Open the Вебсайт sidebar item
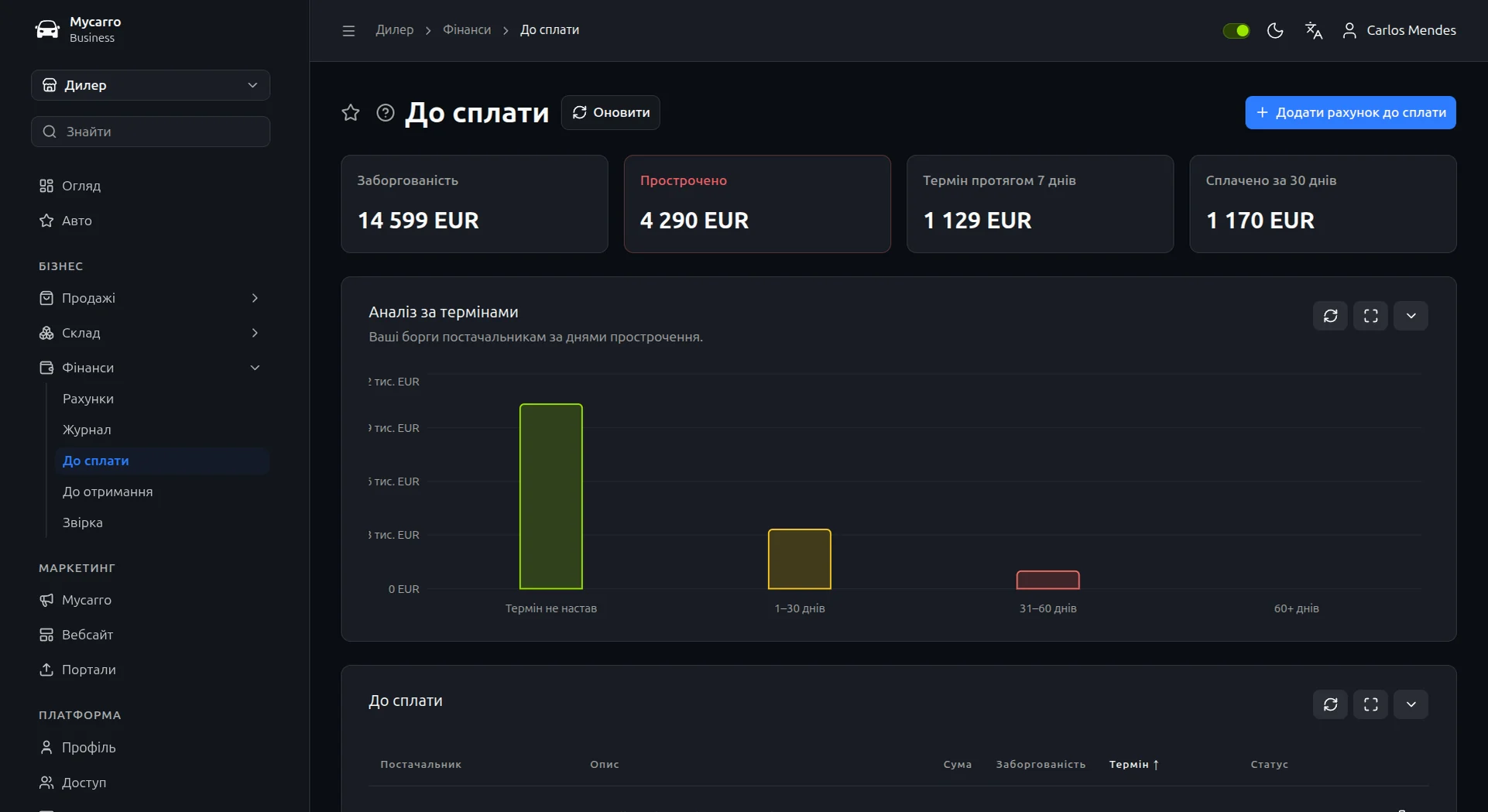 pos(151,635)
